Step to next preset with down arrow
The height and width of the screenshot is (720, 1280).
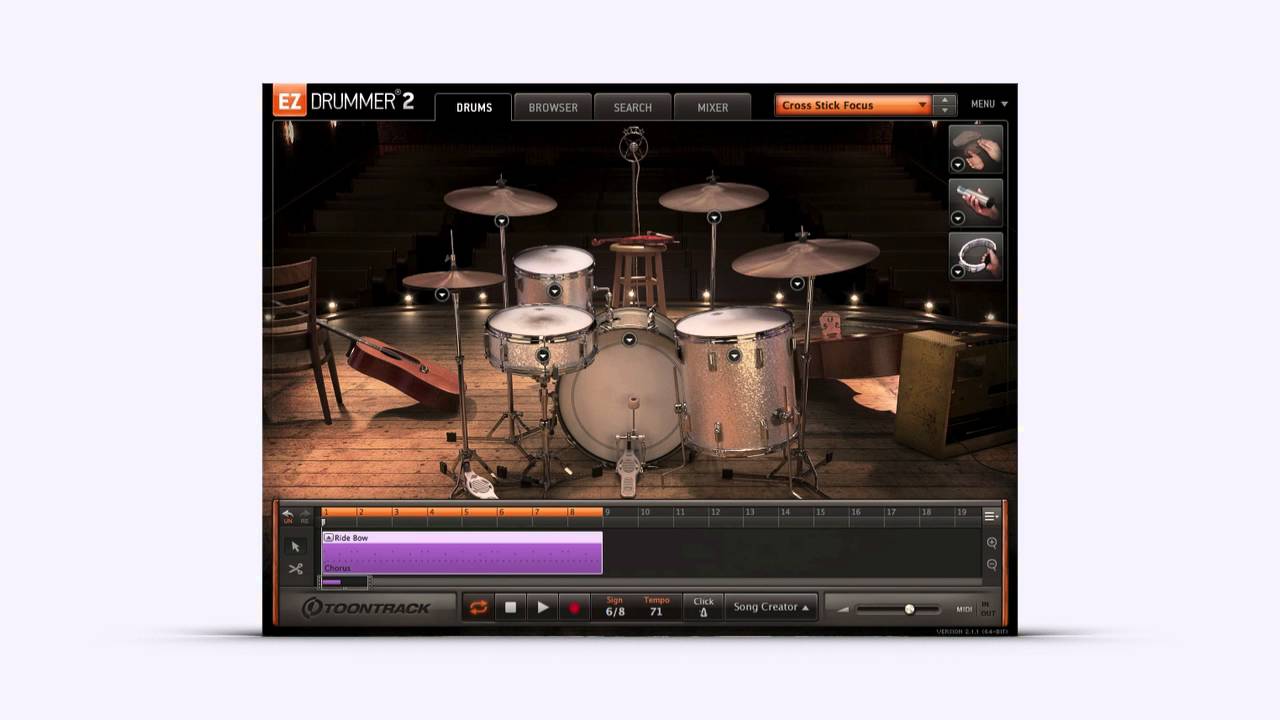pyautogui.click(x=944, y=110)
